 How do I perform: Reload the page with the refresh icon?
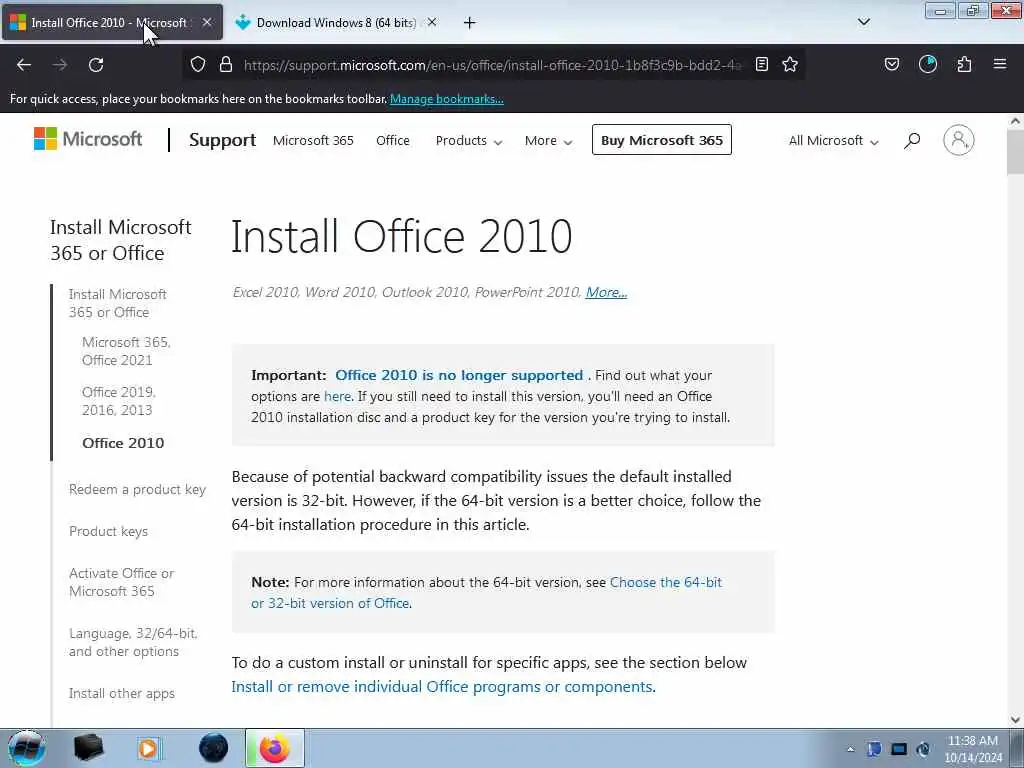(96, 65)
